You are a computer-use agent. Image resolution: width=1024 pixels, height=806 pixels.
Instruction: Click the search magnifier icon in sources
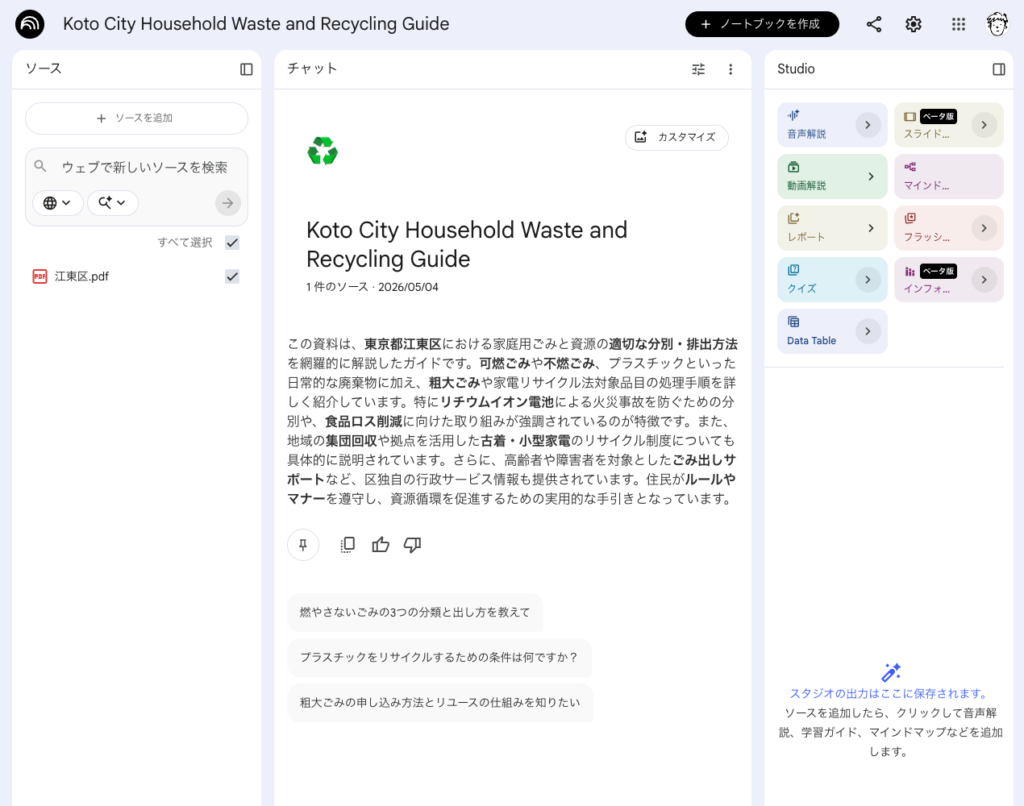(x=40, y=166)
